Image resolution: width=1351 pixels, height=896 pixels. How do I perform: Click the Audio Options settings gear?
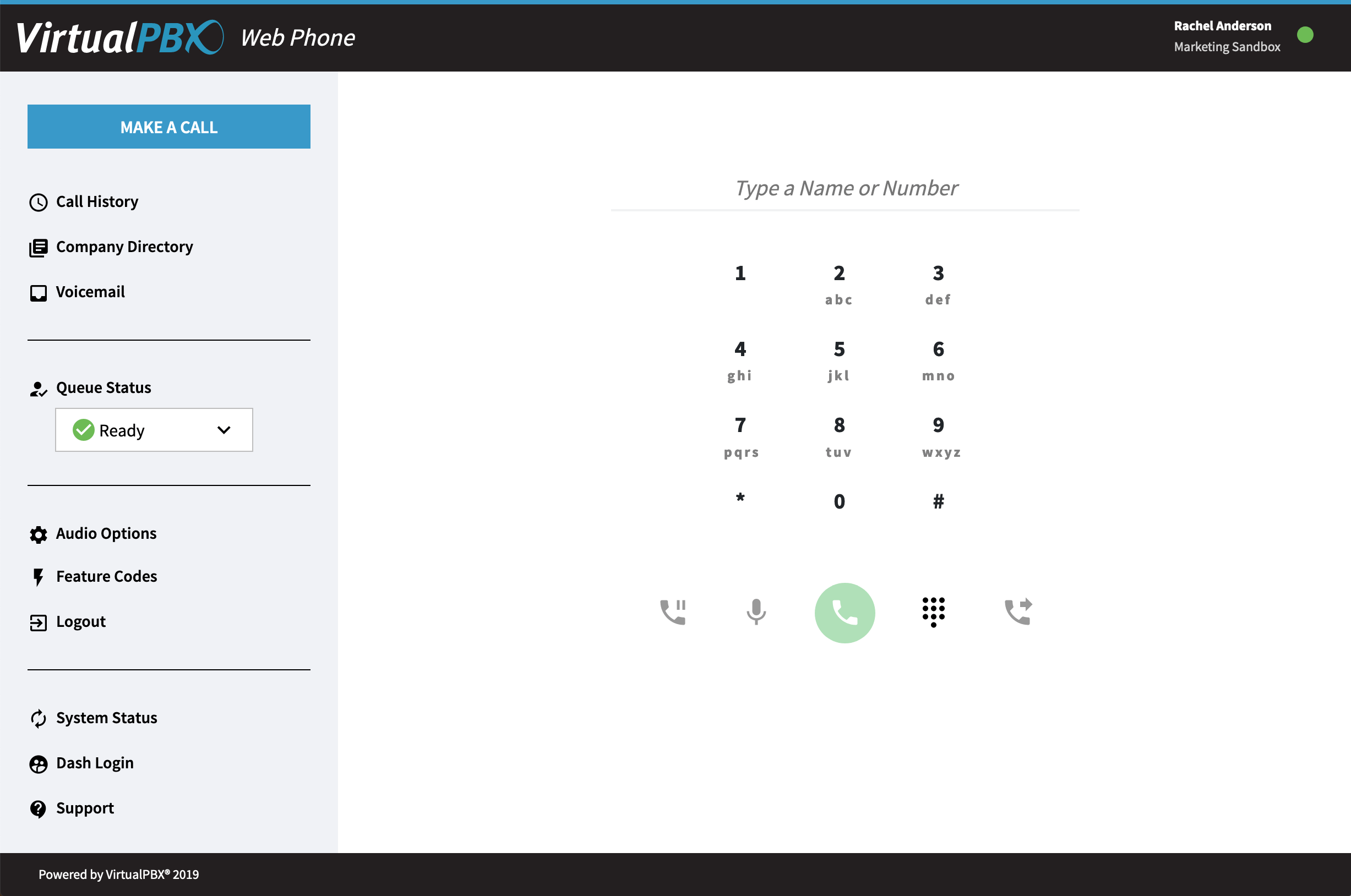coord(38,533)
